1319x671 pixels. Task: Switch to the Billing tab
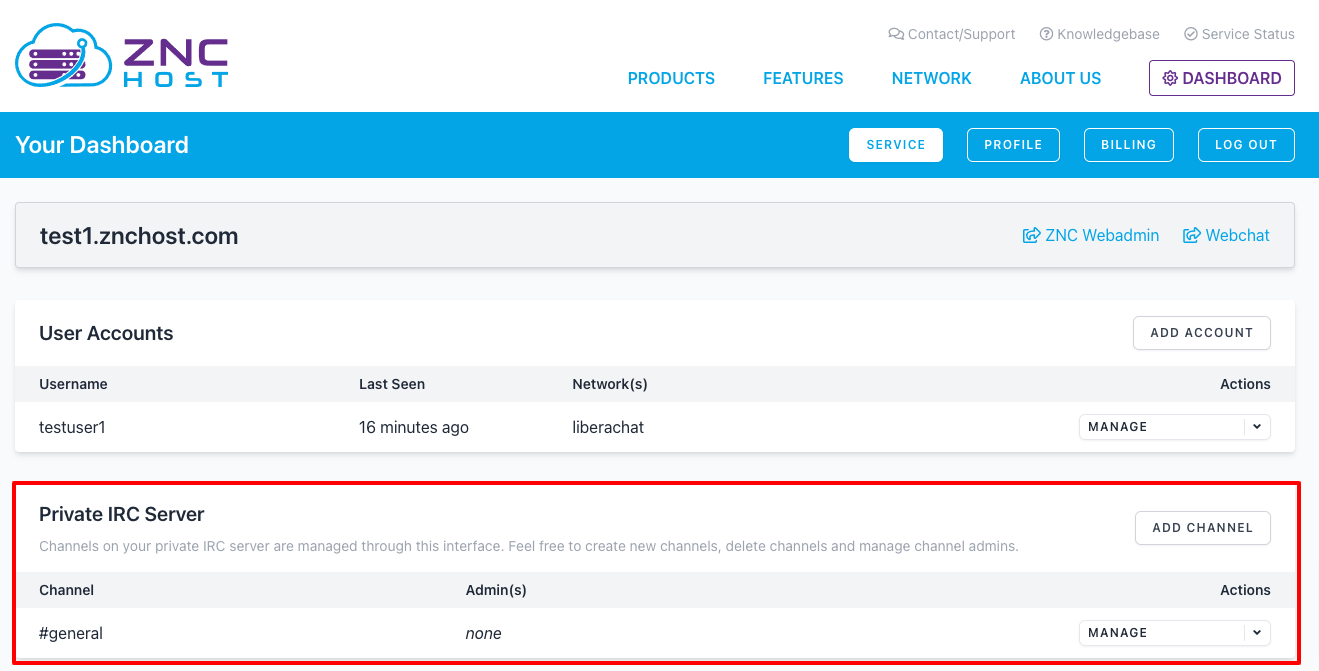click(x=1128, y=145)
